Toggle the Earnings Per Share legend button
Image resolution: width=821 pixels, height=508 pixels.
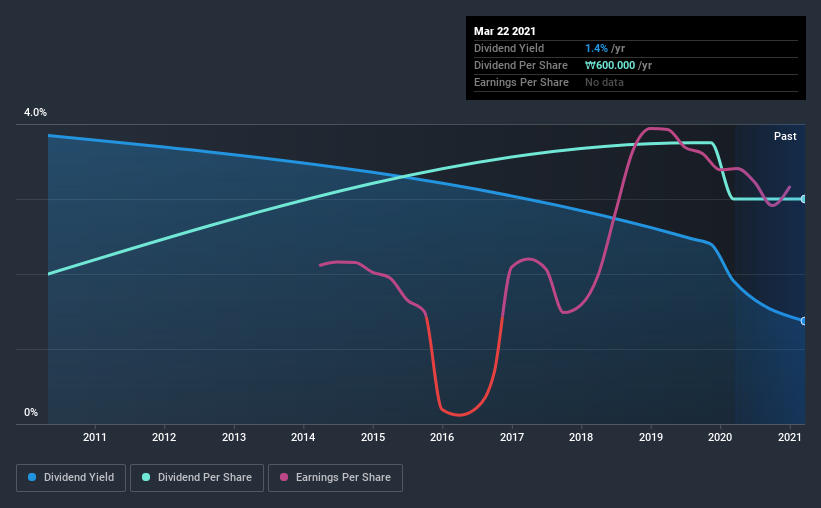pyautogui.click(x=335, y=478)
